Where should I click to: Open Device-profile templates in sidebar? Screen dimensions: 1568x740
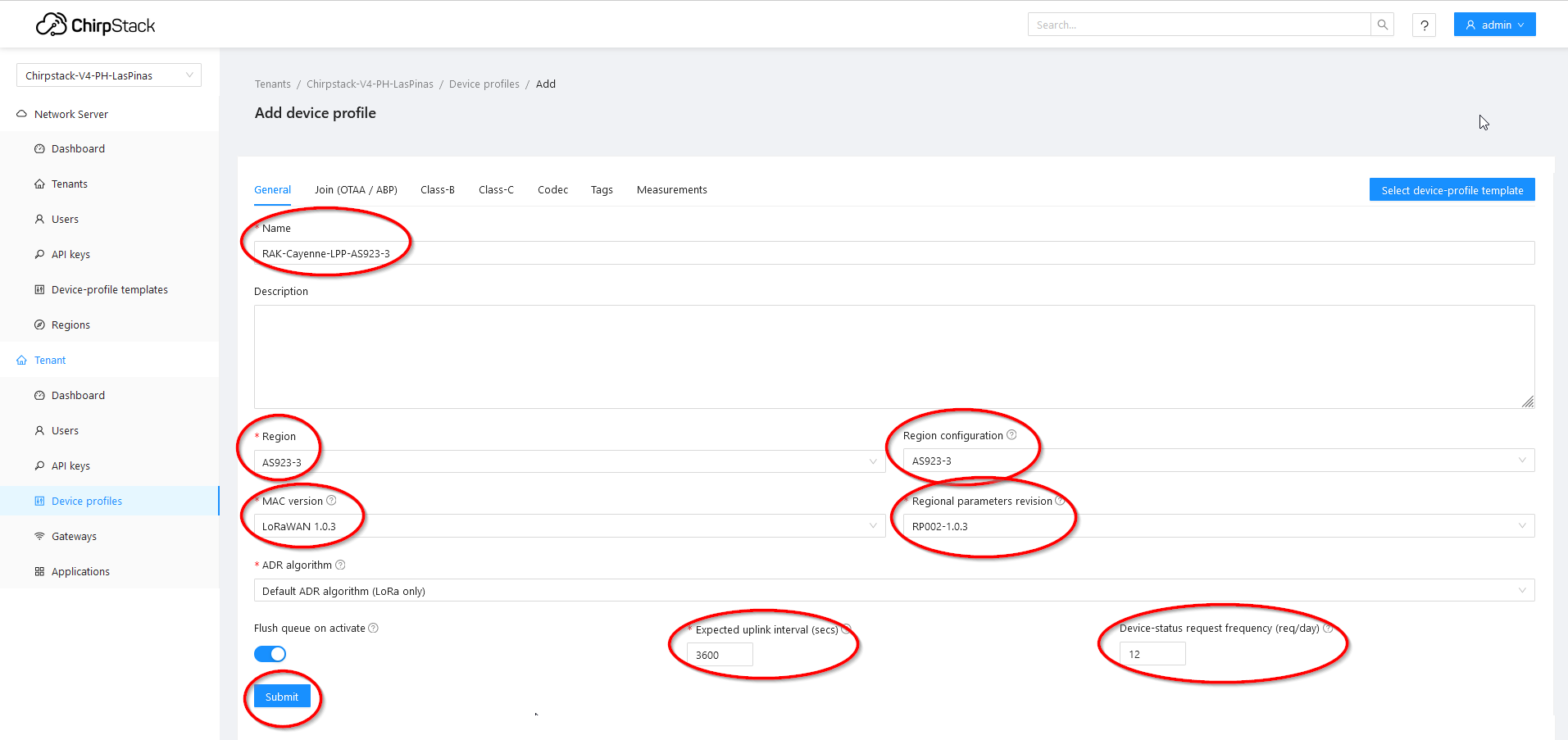[110, 289]
